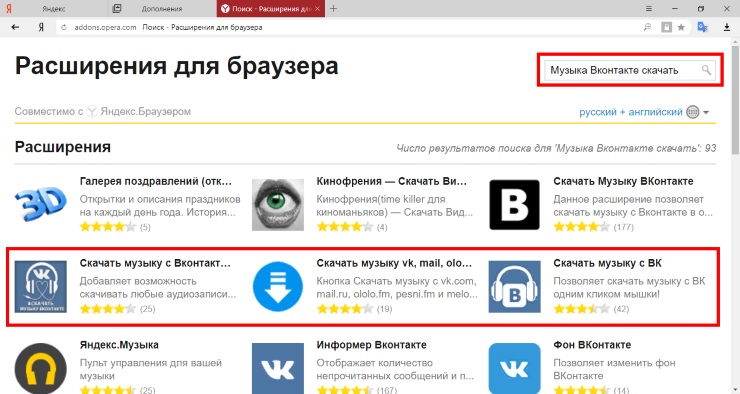The width and height of the screenshot is (740, 394).
Task: Close the Поиск - Расширения tab
Action: tap(317, 8)
